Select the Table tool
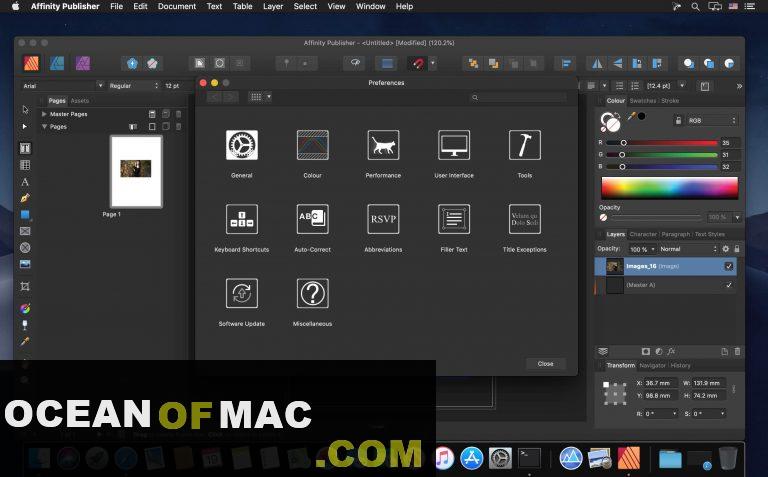 (x=25, y=165)
